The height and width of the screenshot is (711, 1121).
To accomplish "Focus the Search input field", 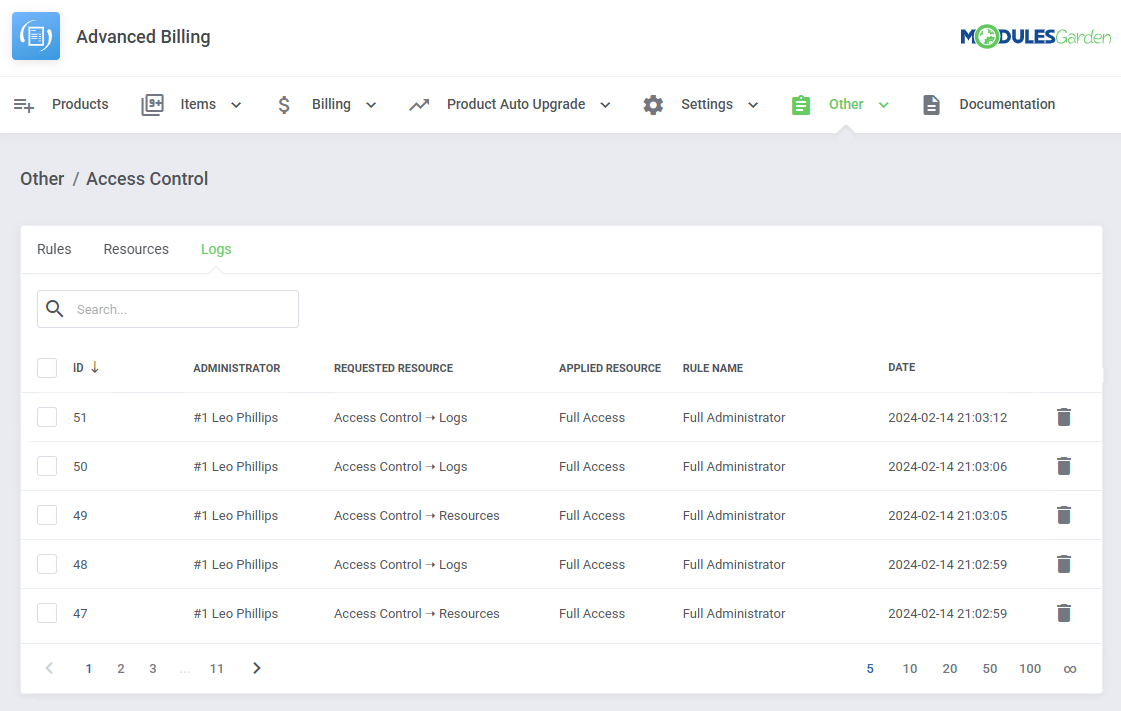I will click(x=168, y=309).
